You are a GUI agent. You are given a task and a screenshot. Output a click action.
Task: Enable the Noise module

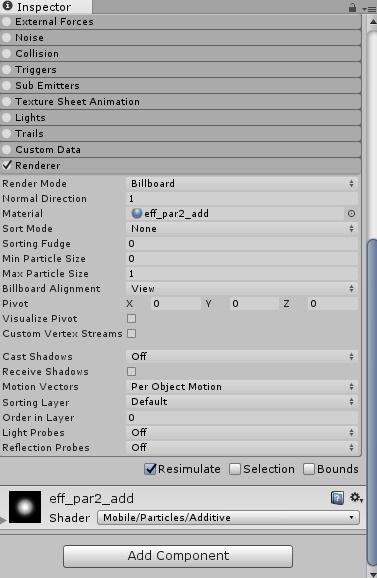click(6, 38)
